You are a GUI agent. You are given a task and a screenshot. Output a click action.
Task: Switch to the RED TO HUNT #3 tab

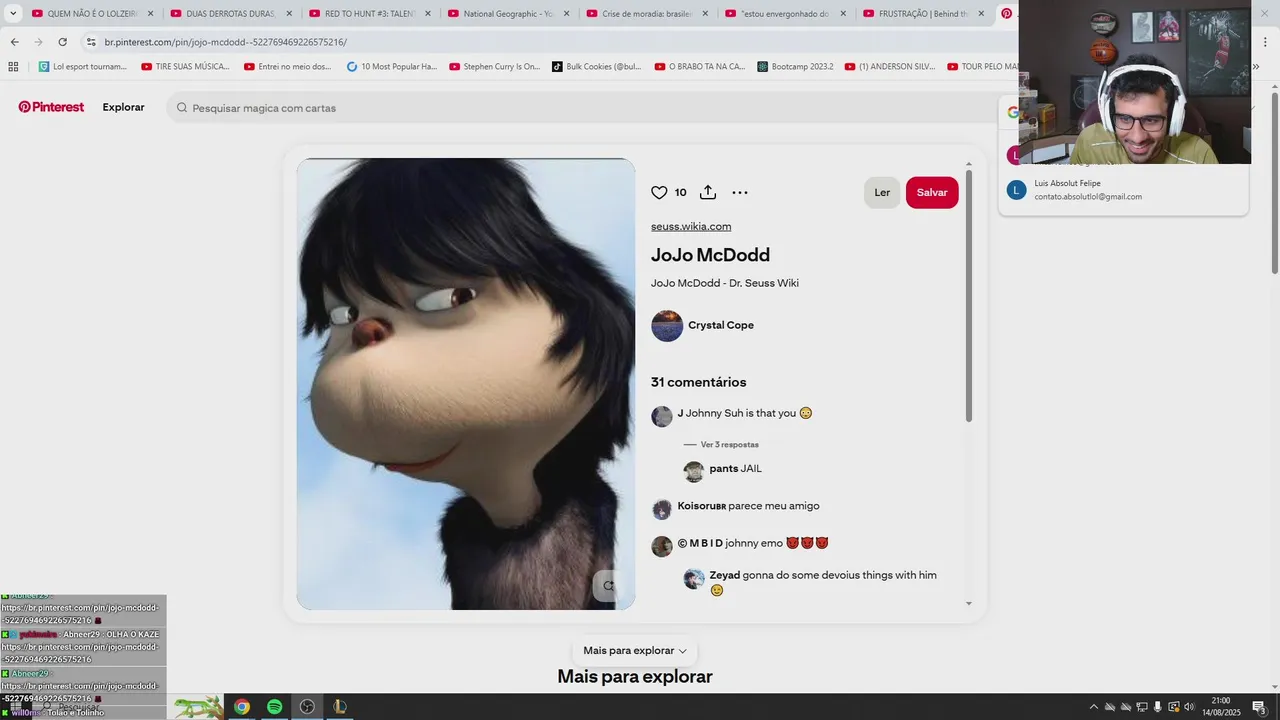pos(369,14)
